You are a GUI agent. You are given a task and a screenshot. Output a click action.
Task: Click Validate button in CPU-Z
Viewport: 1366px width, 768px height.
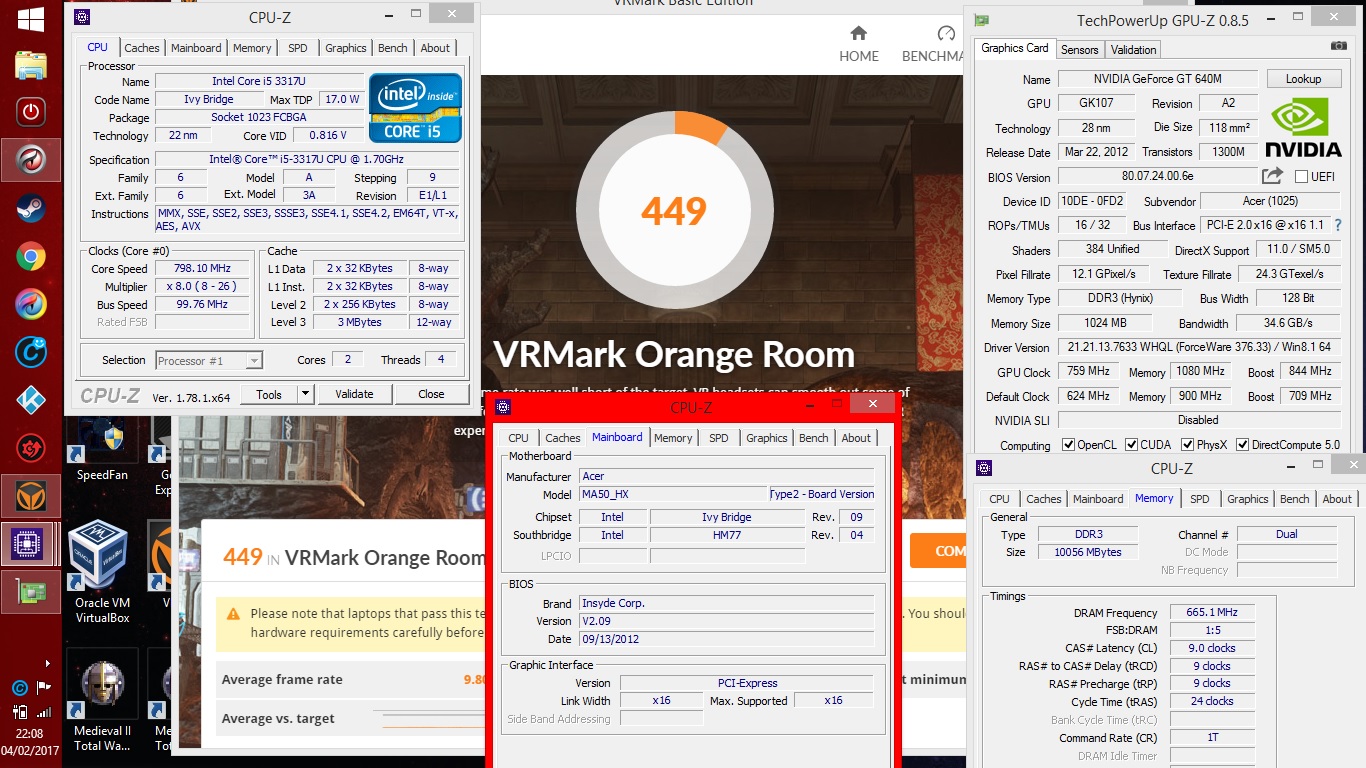pyautogui.click(x=354, y=394)
